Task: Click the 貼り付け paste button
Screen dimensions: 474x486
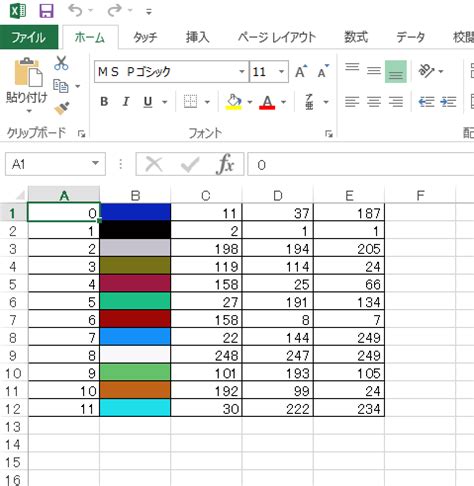Action: (x=27, y=85)
